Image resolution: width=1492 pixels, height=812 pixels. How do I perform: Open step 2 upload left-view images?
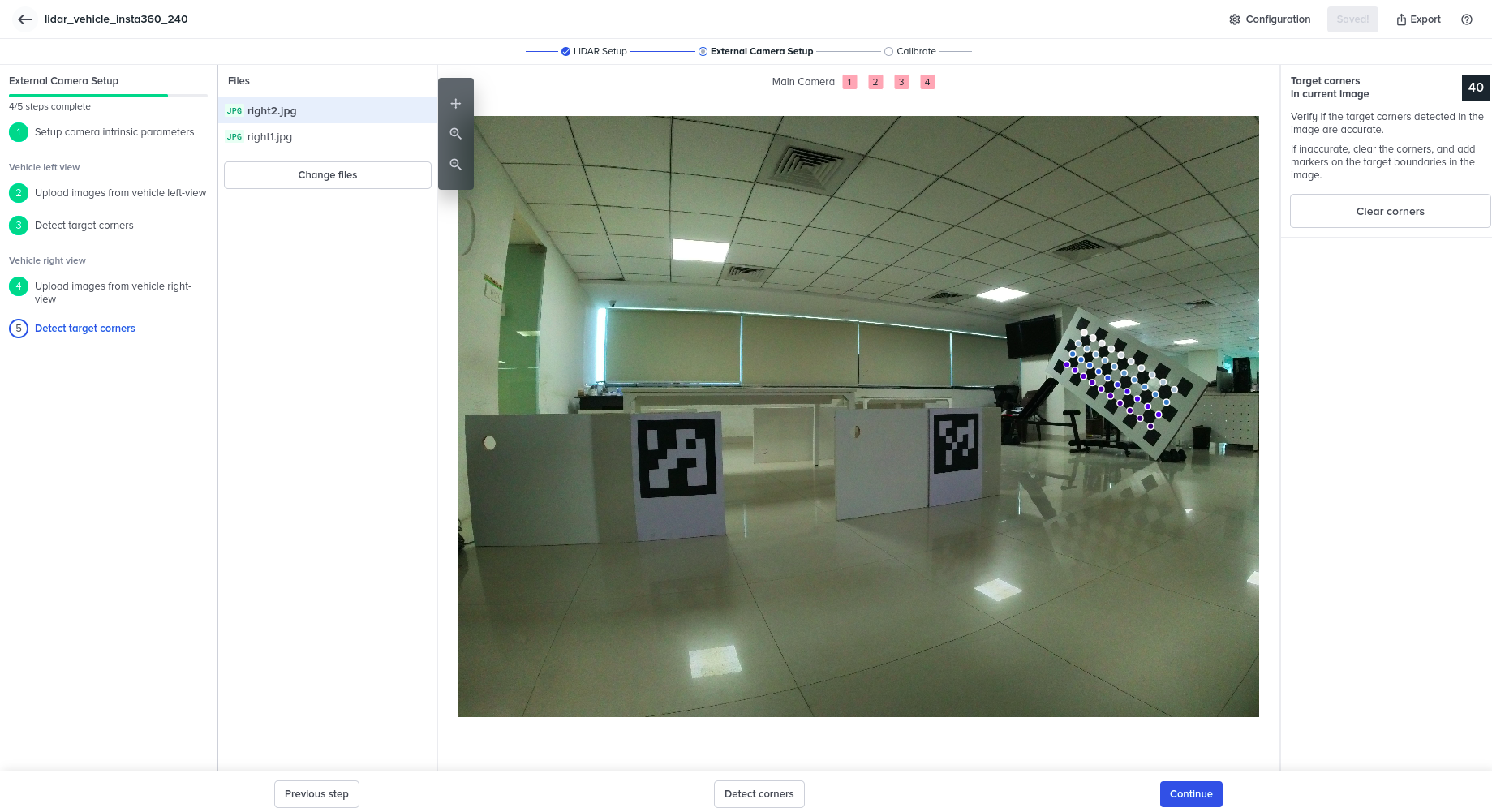(120, 193)
